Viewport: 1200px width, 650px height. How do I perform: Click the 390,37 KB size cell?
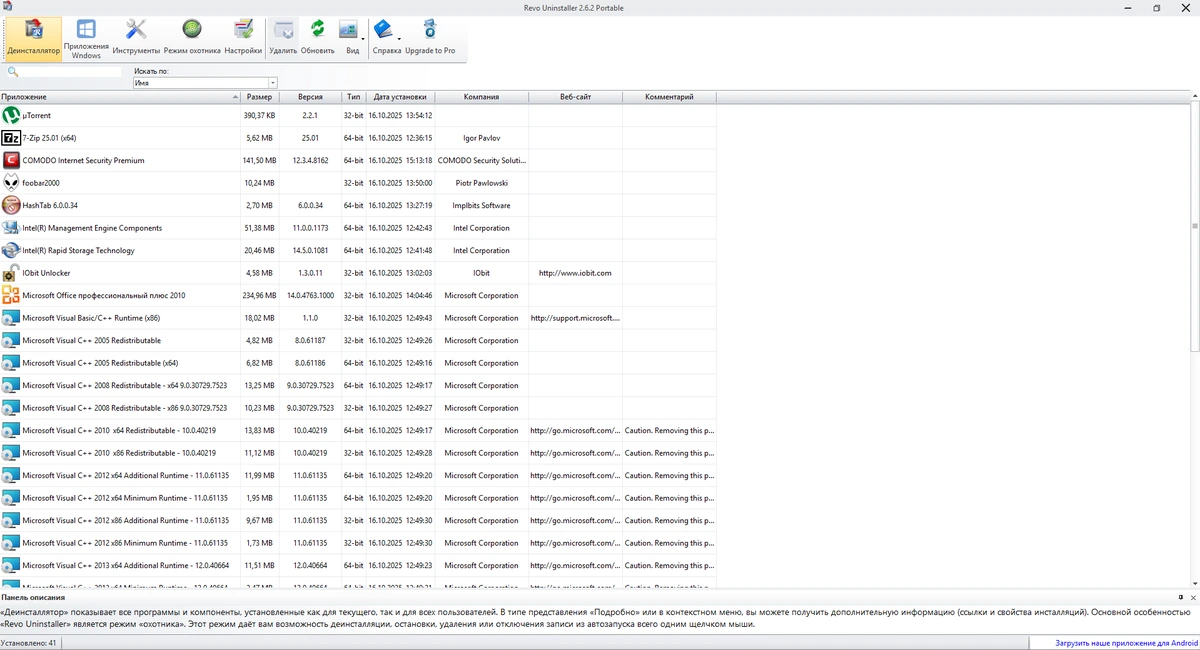pos(260,115)
